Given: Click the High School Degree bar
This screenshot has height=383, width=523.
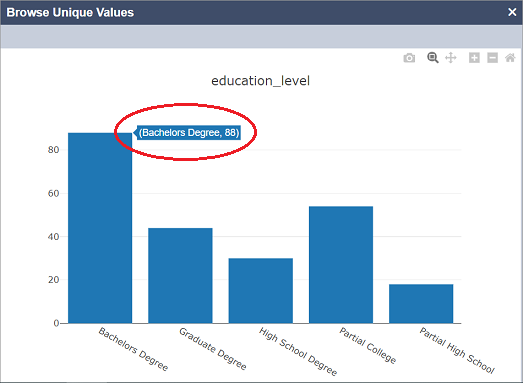Looking at the screenshot, I should pyautogui.click(x=261, y=291).
